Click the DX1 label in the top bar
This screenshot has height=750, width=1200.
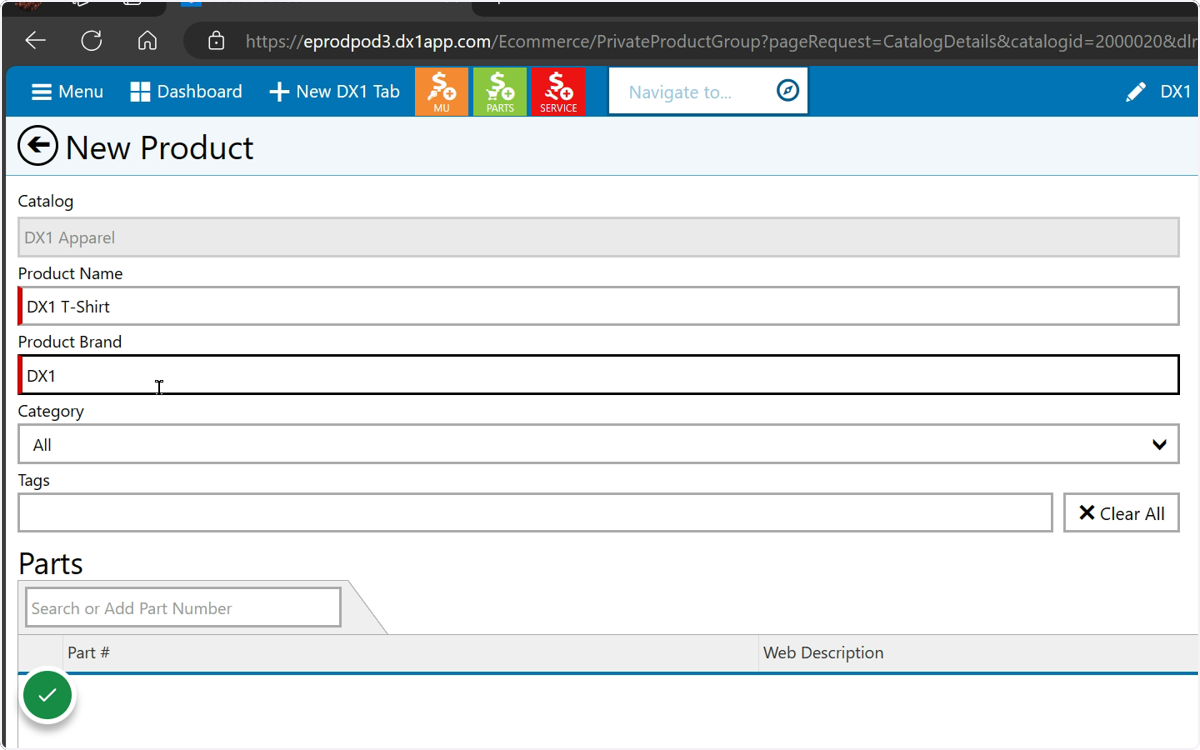tap(1176, 92)
